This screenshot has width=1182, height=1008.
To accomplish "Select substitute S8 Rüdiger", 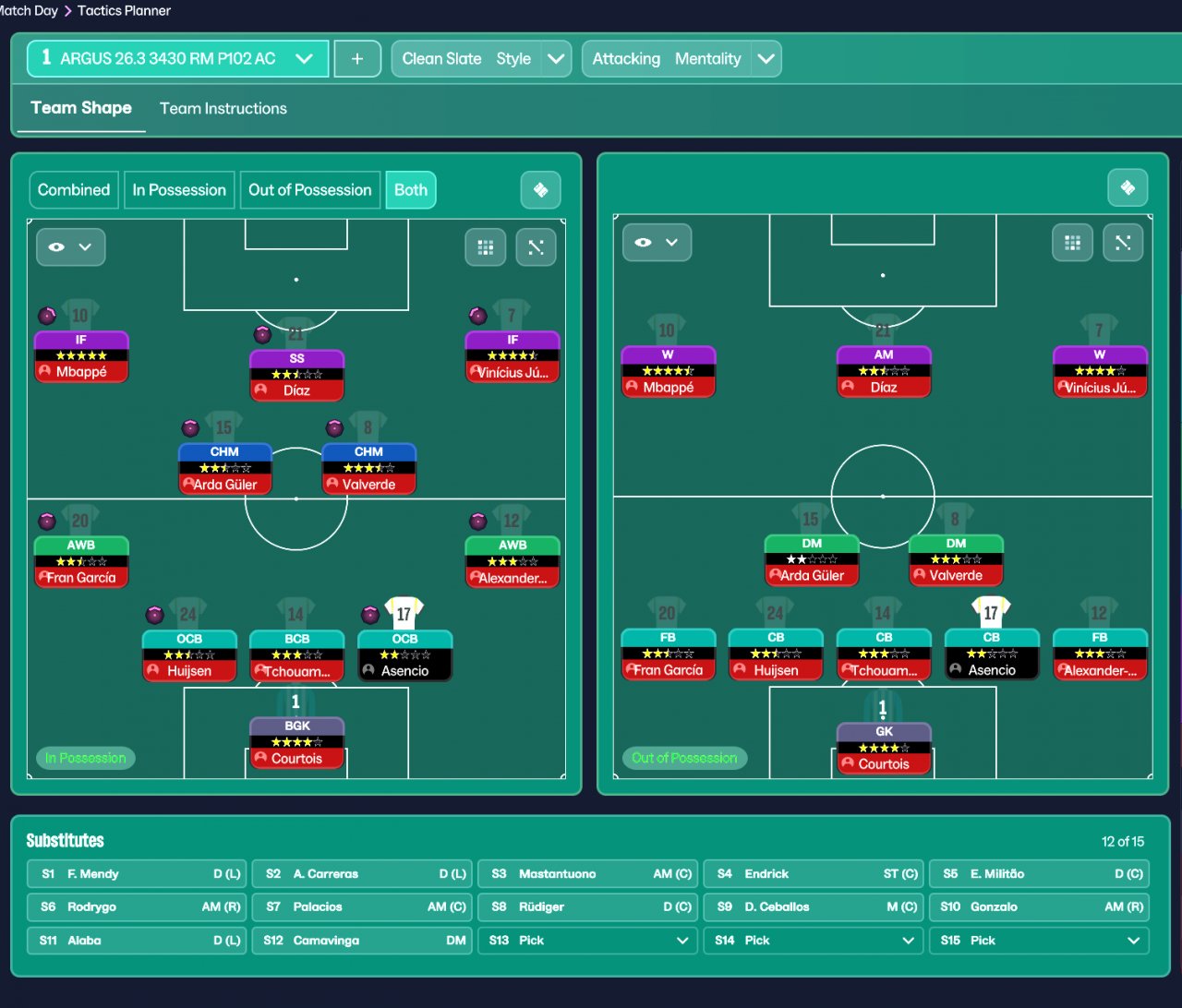I will [x=588, y=907].
